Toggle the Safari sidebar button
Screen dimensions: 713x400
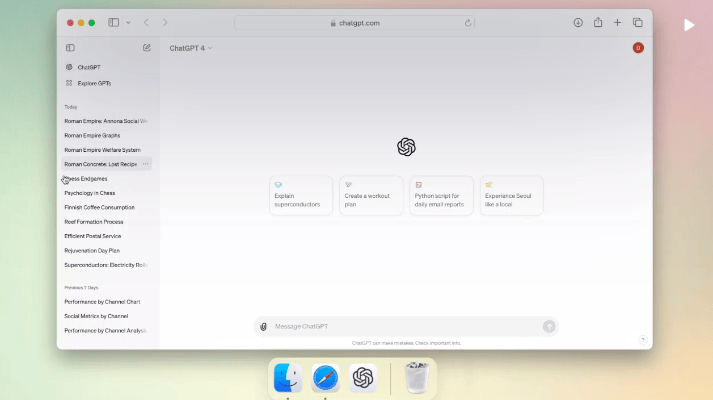113,23
